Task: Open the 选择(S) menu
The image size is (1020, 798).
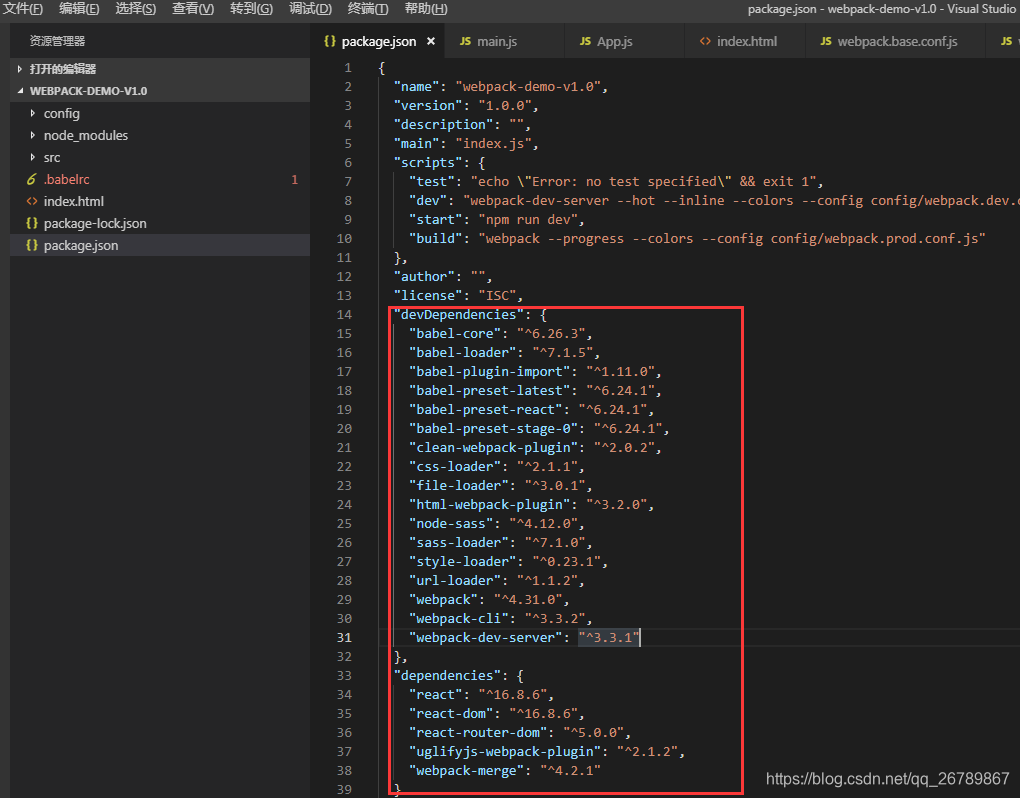Action: pyautogui.click(x=135, y=8)
